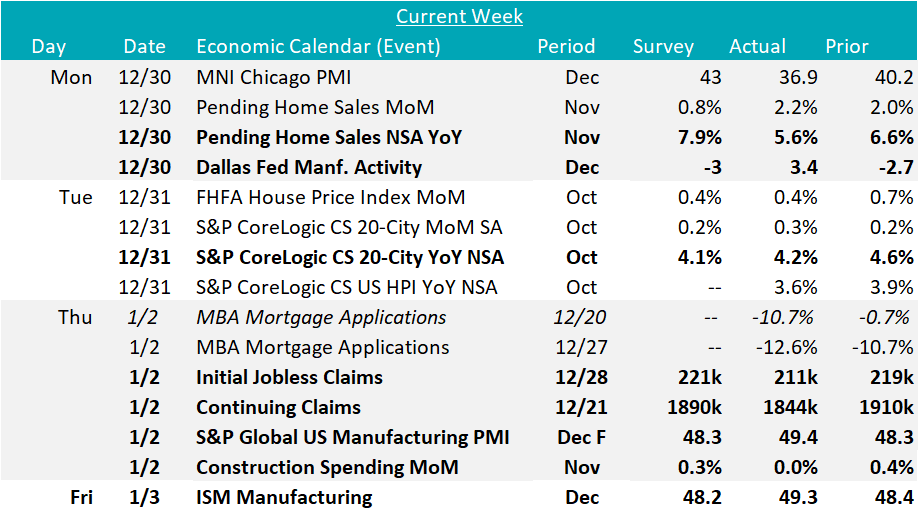
Task: Click S&P Global US Manufacturing PMI
Action: [352, 437]
